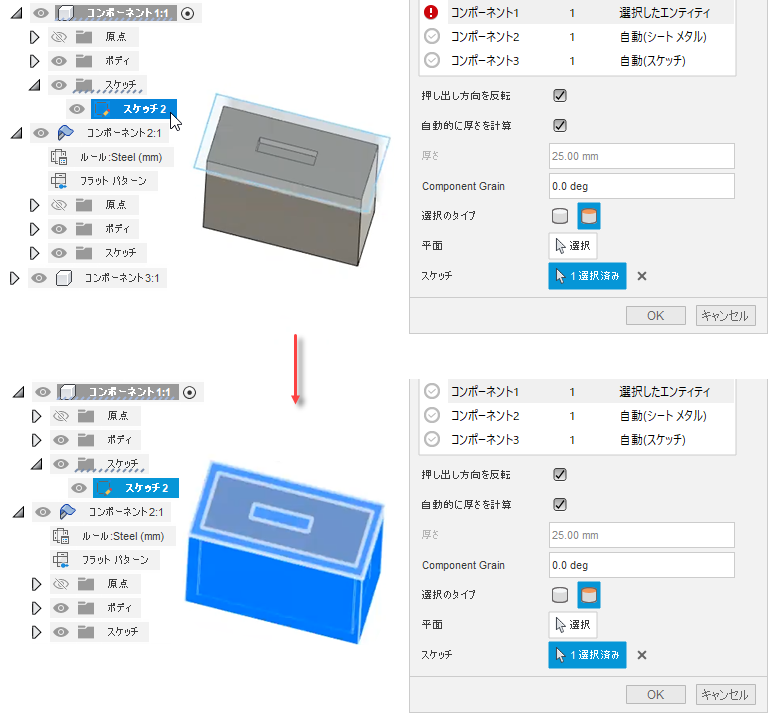768x713 pixels.
Task: Activate コンポーネント1:1 radio button, upper browser
Action: [188, 14]
